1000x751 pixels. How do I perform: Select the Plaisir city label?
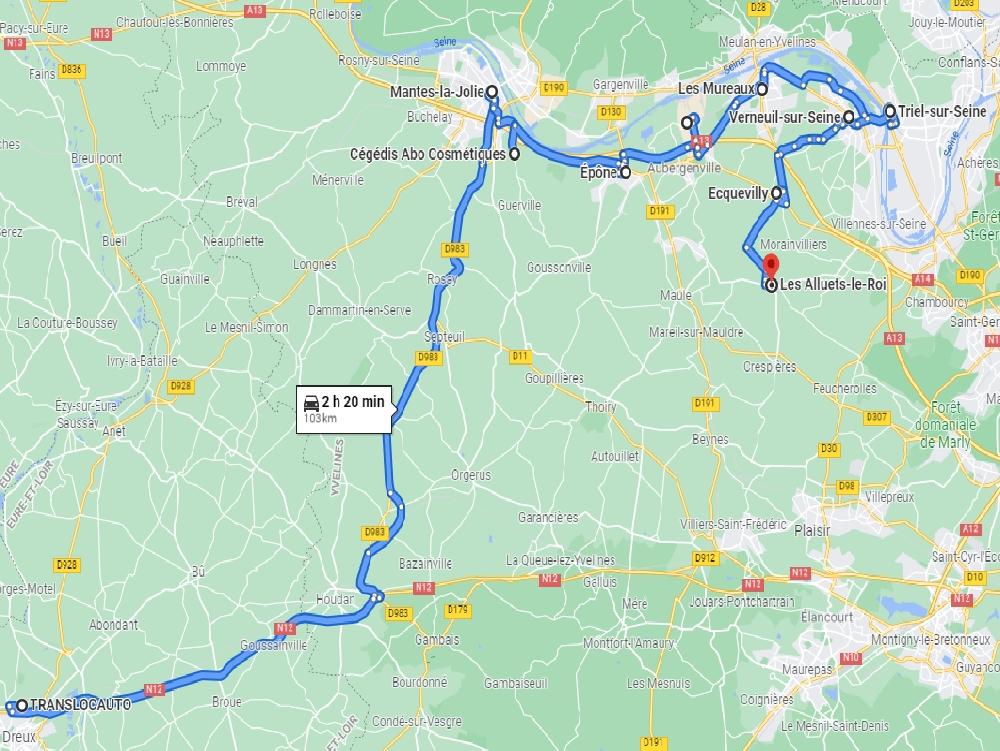(812, 530)
